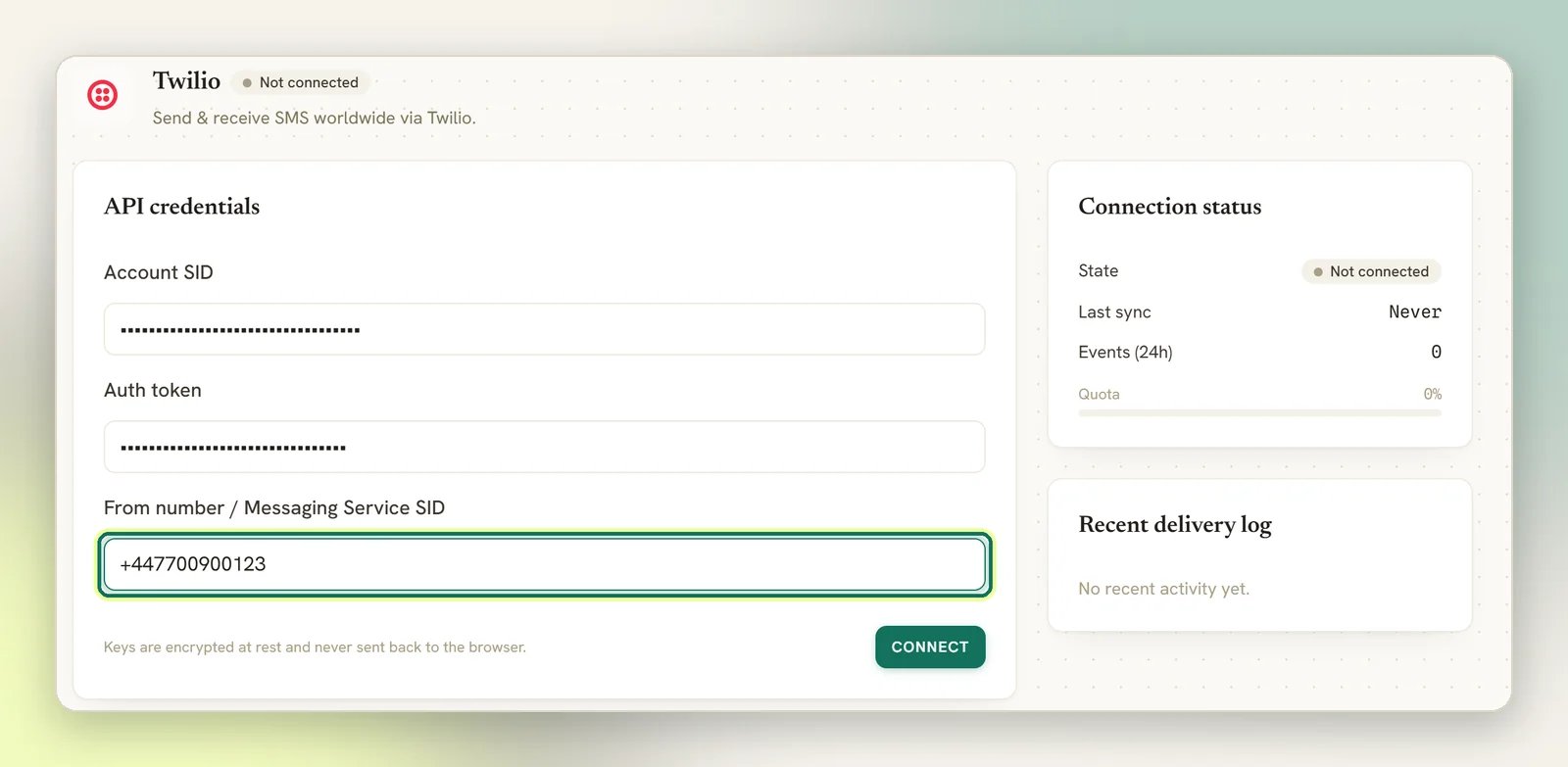This screenshot has width=1568, height=767.
Task: Click the "Account SID" label
Action: [159, 272]
